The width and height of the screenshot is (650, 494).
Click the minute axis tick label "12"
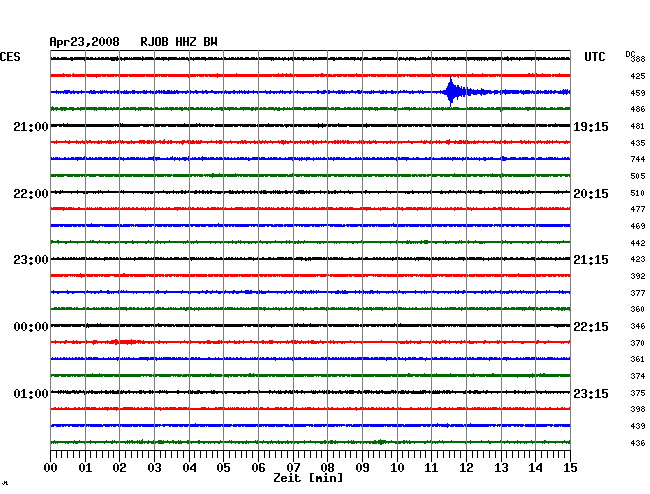pos(466,468)
